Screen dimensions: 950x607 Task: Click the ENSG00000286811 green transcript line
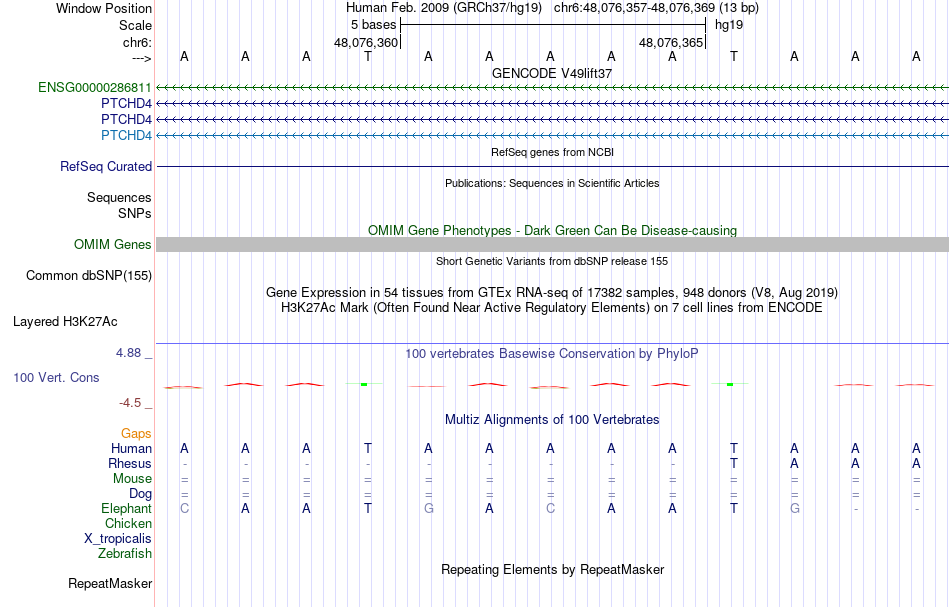(553, 88)
